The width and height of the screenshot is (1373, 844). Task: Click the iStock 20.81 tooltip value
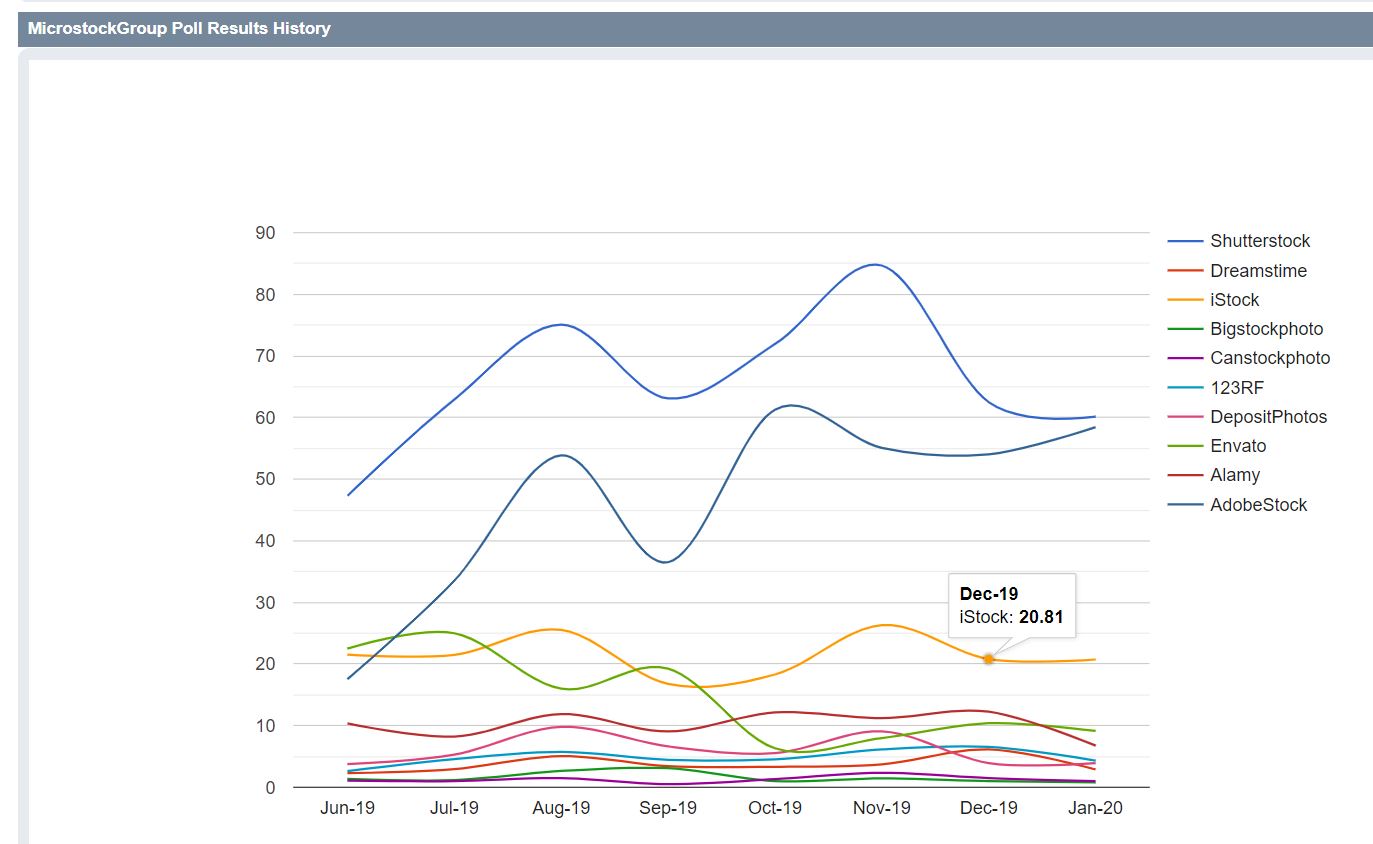pyautogui.click(x=1041, y=618)
